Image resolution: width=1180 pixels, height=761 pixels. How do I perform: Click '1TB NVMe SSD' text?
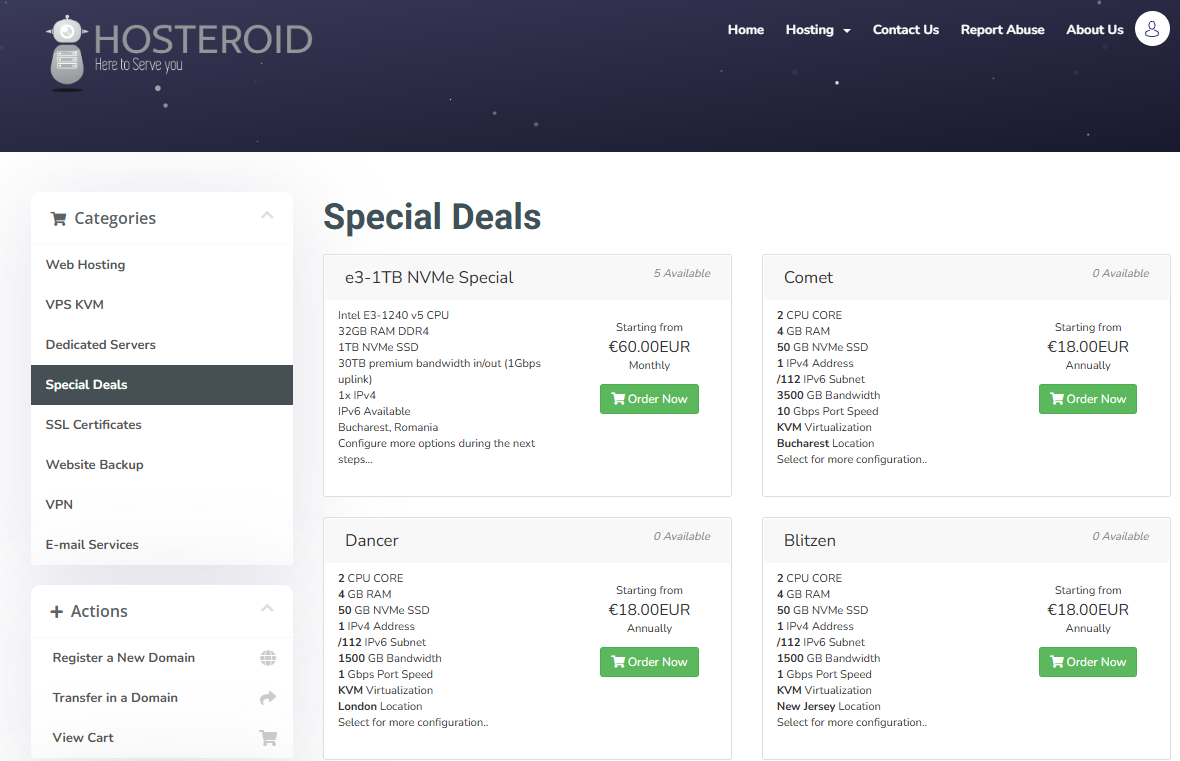point(378,347)
